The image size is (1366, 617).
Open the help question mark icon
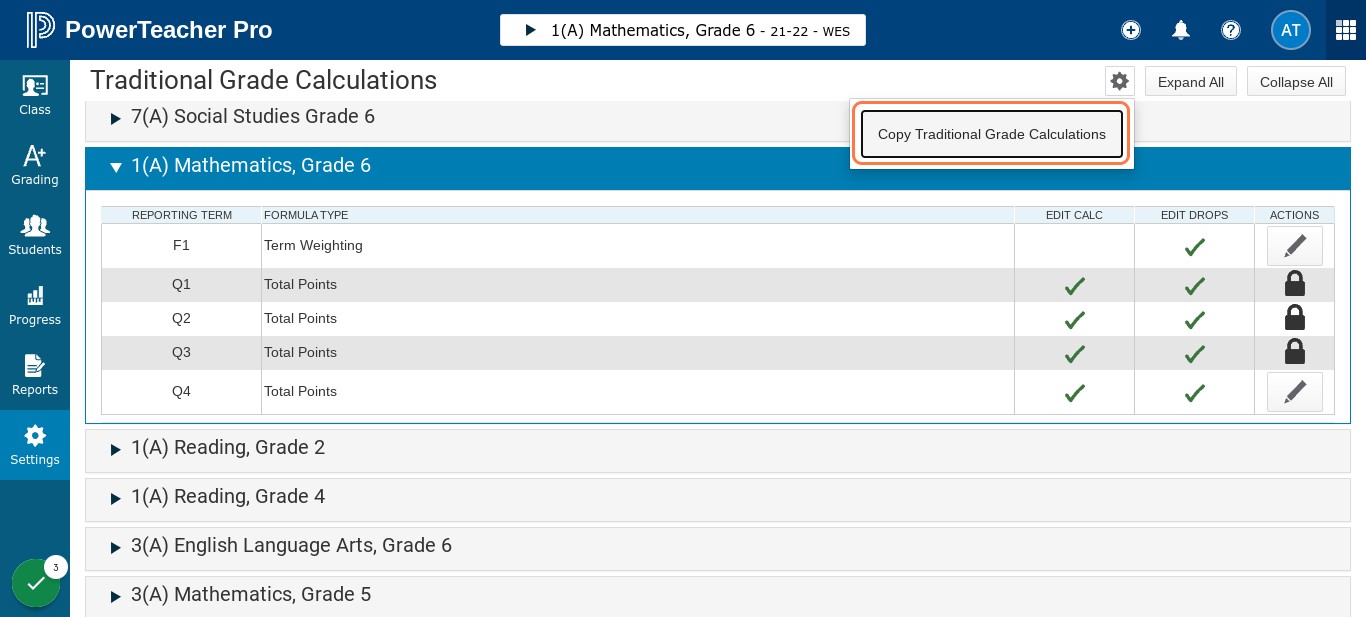[x=1231, y=30]
